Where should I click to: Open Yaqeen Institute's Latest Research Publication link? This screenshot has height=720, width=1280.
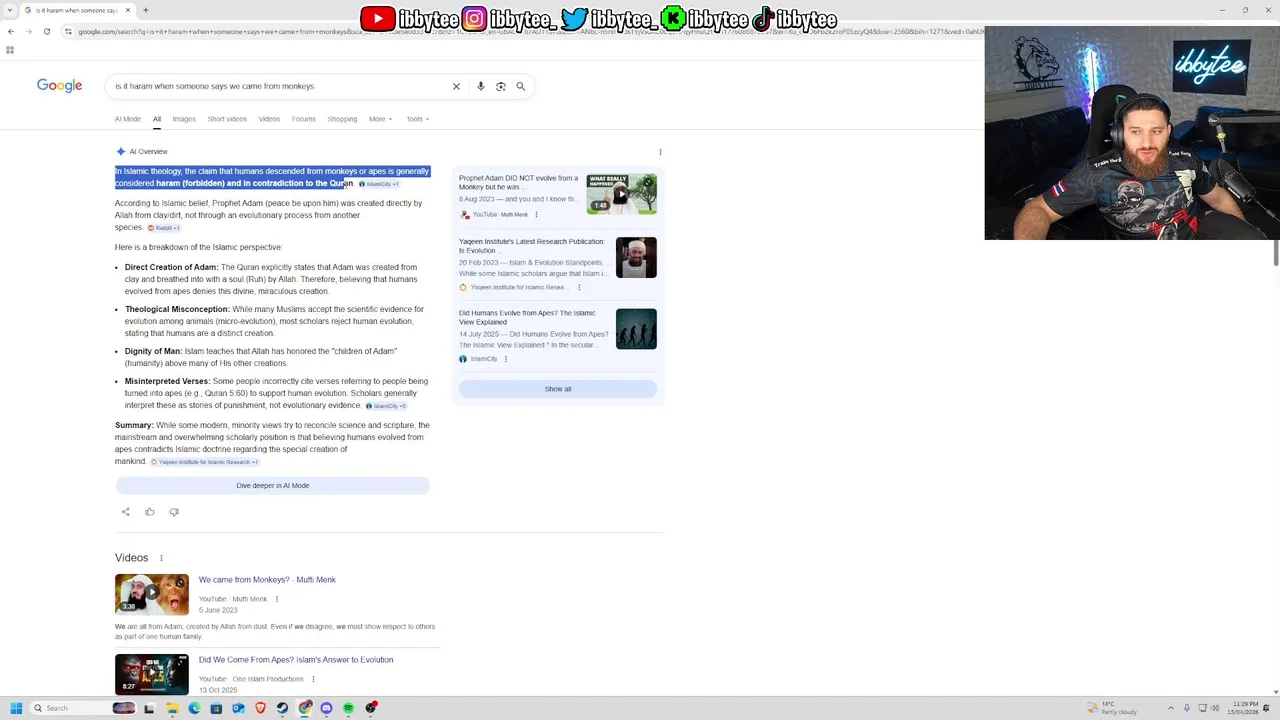coord(532,246)
